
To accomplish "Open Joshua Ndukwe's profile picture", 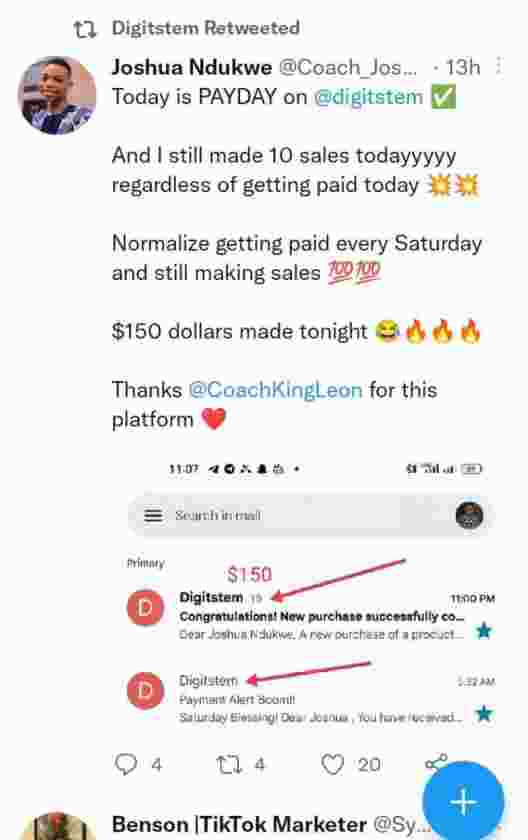I will (x=57, y=95).
